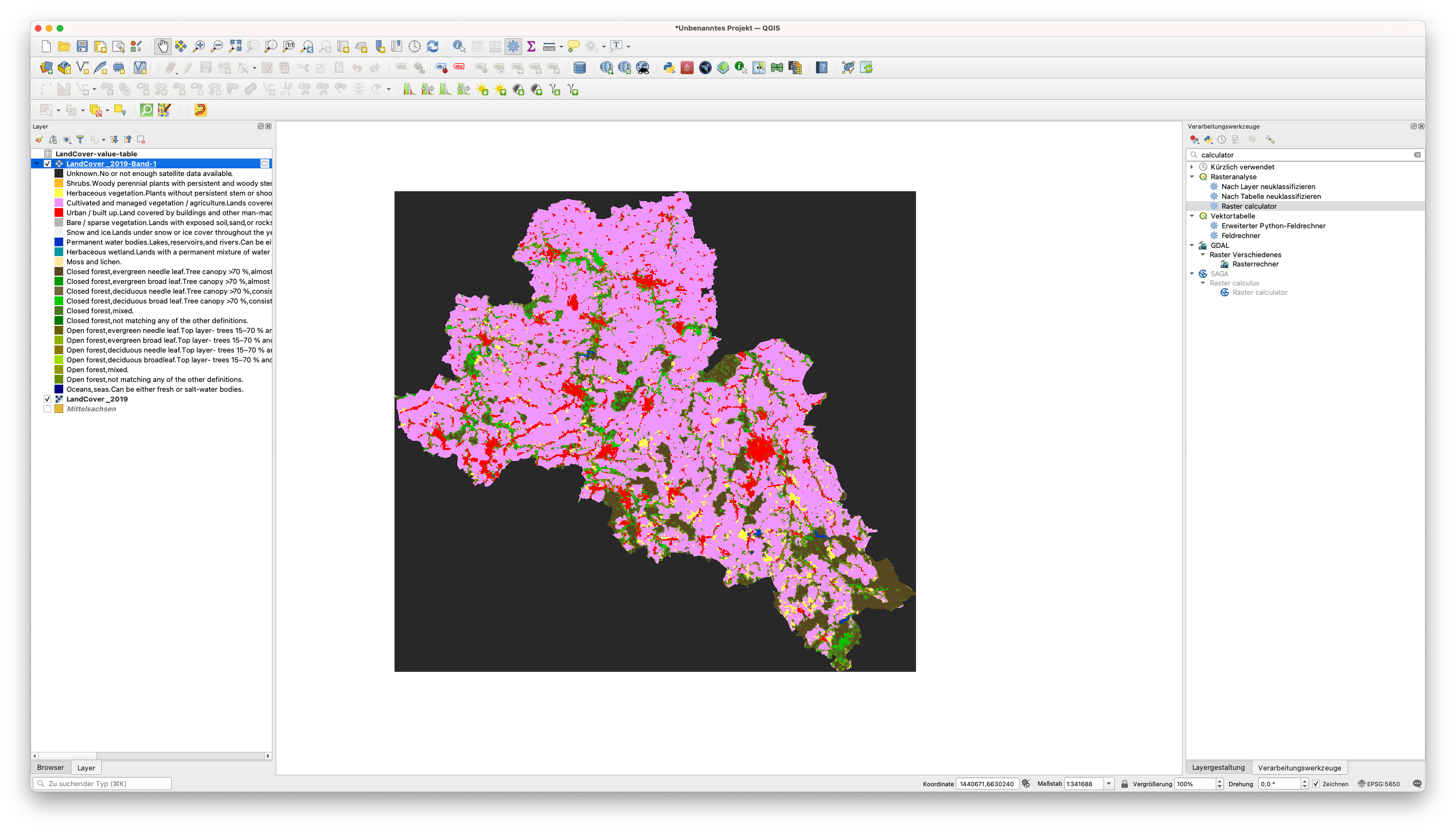Image resolution: width=1456 pixels, height=832 pixels.
Task: Click the red flame plugin icon
Action: (x=688, y=68)
